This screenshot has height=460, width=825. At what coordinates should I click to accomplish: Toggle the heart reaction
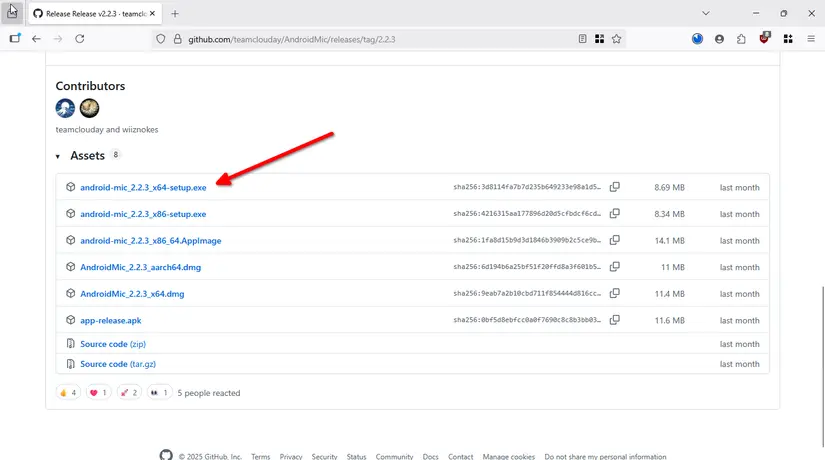click(x=98, y=393)
